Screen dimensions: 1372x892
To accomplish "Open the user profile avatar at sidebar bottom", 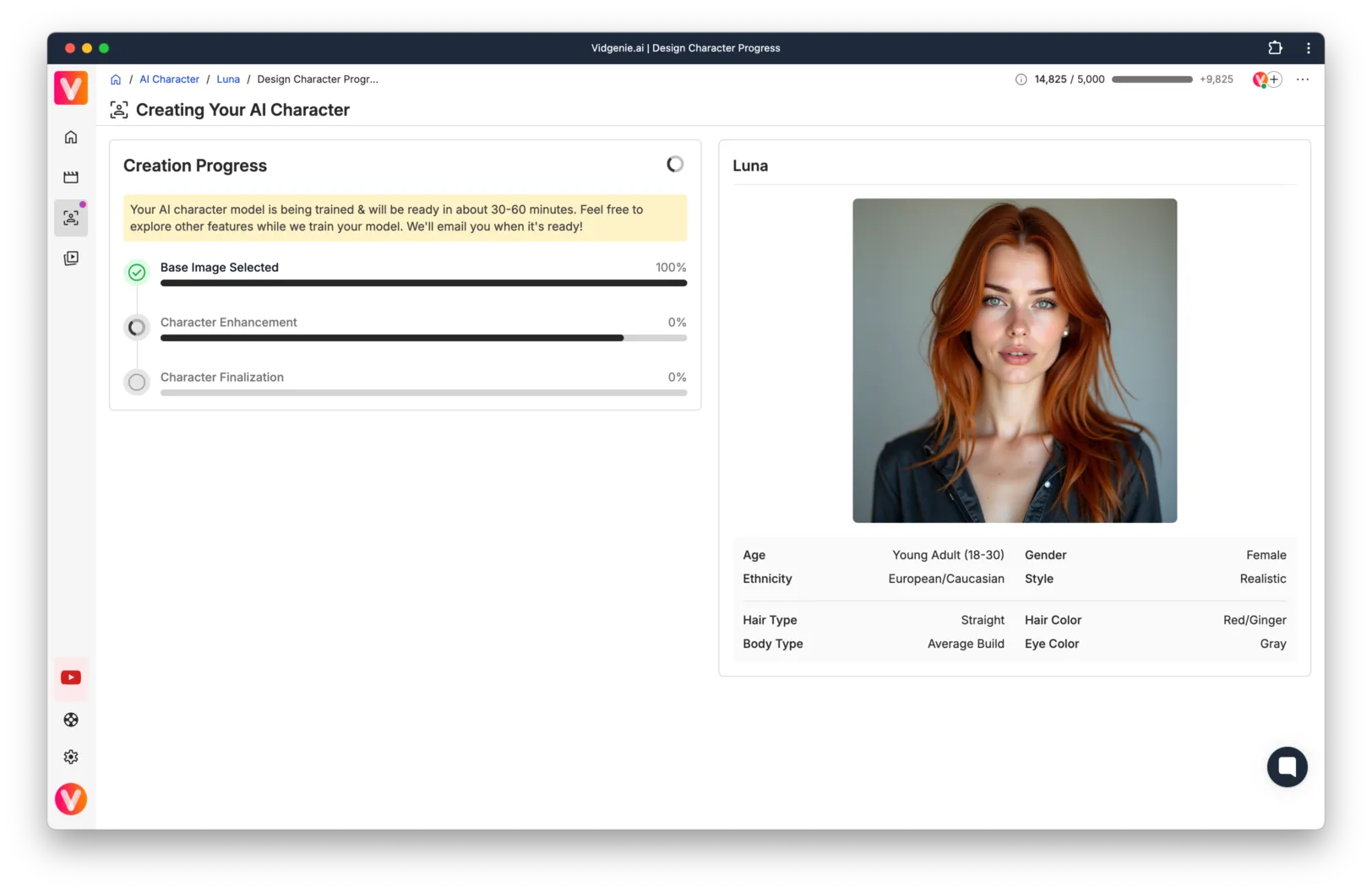I will [71, 799].
